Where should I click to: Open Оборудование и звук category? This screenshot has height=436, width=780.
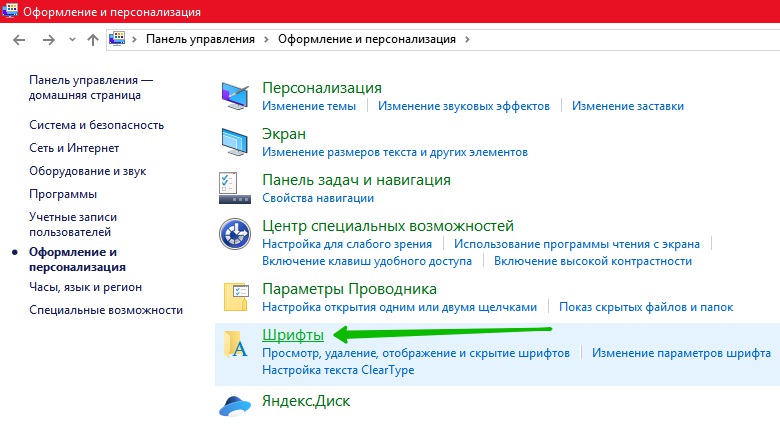(88, 171)
